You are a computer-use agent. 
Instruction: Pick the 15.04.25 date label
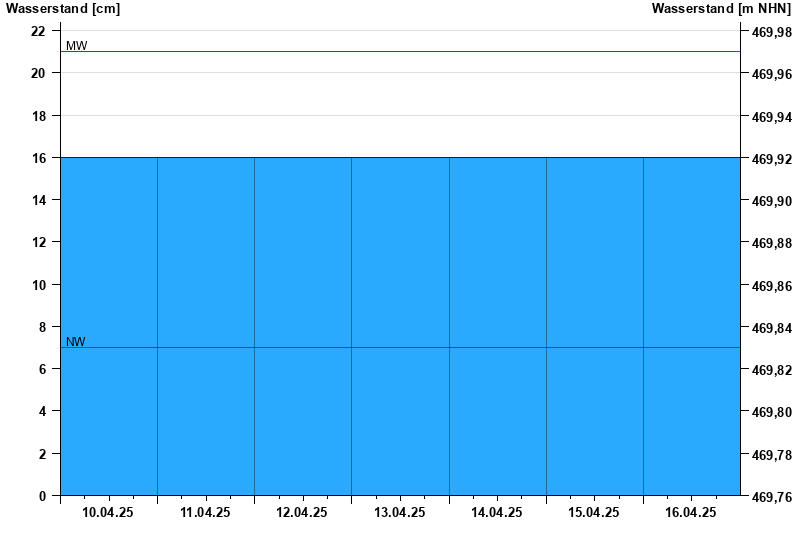pyautogui.click(x=594, y=513)
